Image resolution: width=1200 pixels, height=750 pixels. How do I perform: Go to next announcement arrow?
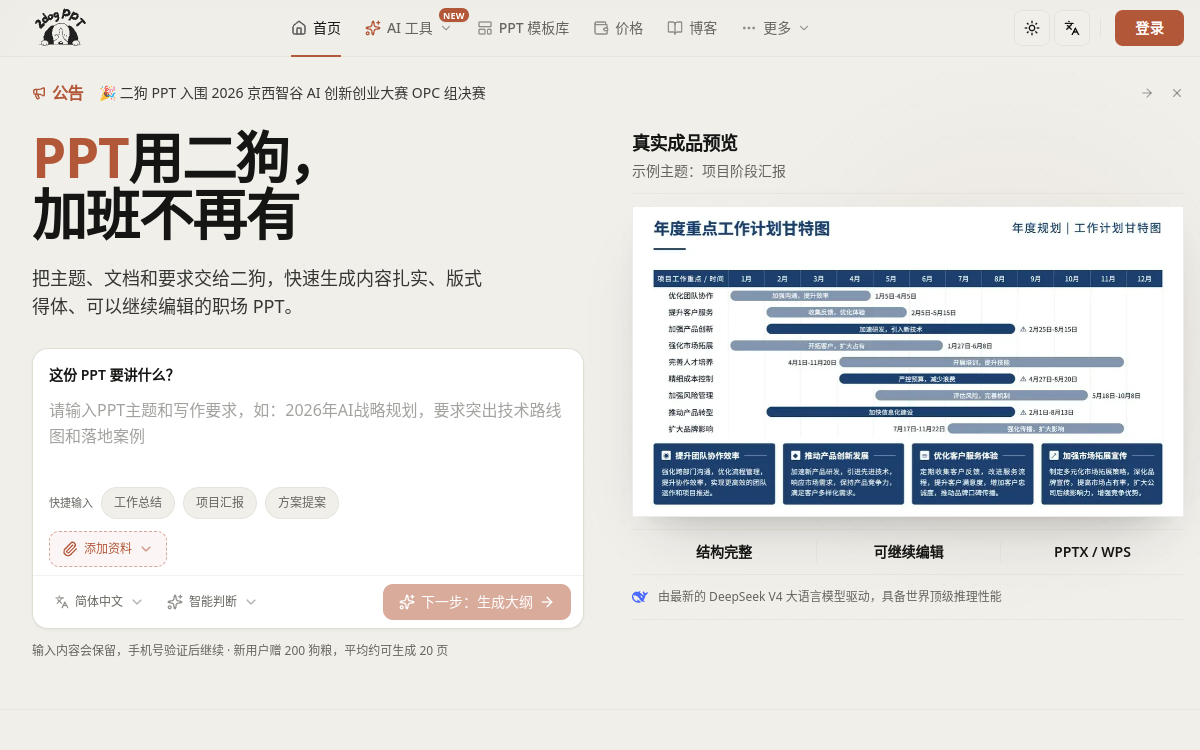1147,93
